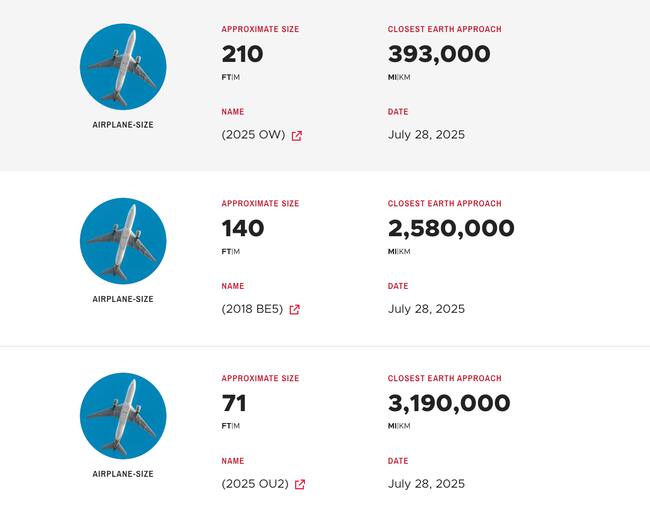650x517 pixels.
Task: Click the airplane icon for asteroid 2025 OW
Action: [123, 67]
